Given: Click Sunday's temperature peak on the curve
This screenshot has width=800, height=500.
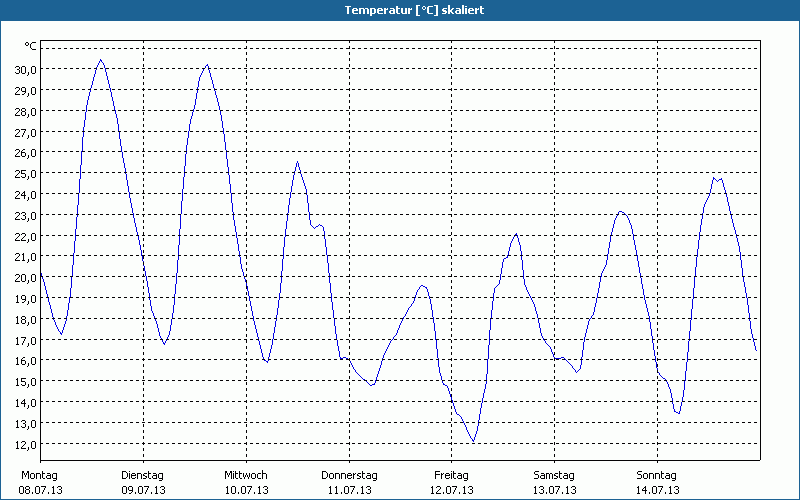Looking at the screenshot, I should tap(715, 177).
